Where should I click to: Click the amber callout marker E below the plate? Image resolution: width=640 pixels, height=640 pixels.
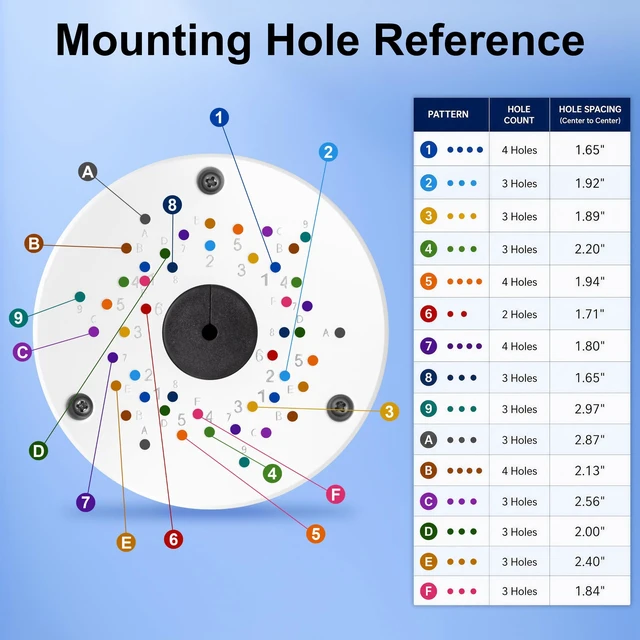[x=126, y=542]
